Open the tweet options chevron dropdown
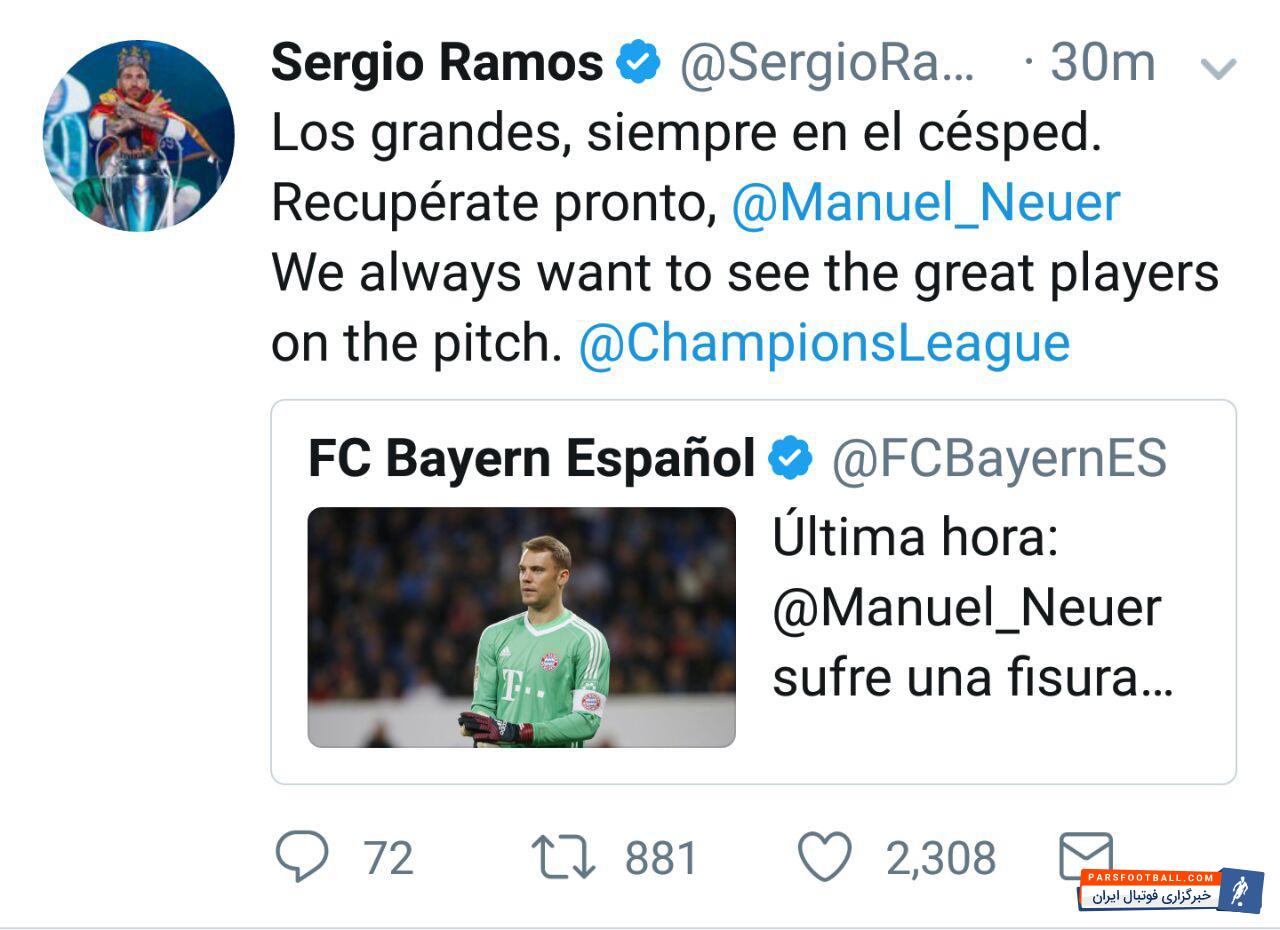 pos(1217,68)
